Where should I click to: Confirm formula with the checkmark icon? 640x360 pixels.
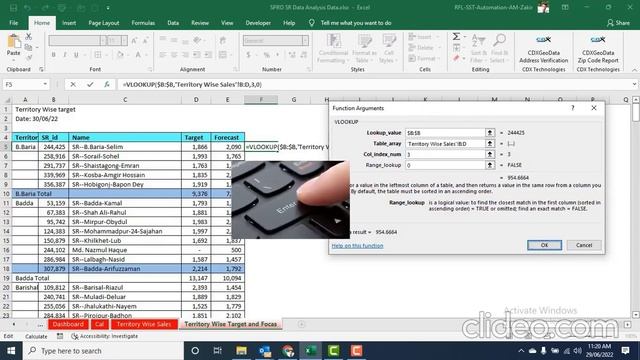point(90,84)
